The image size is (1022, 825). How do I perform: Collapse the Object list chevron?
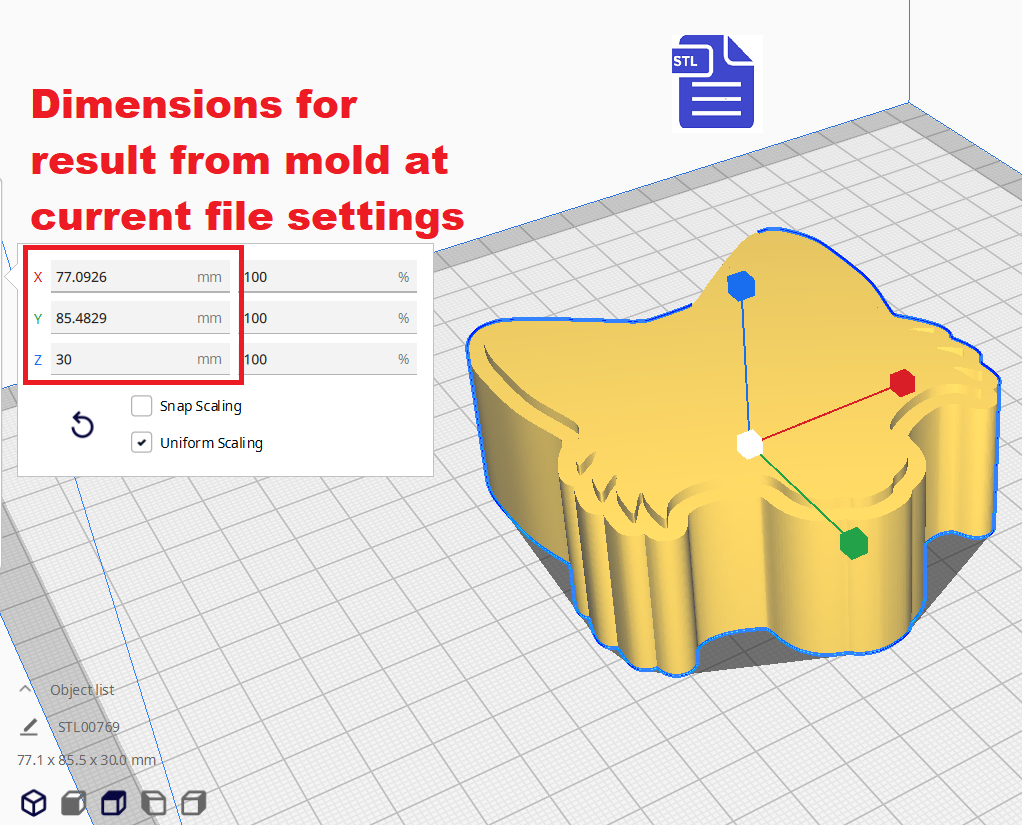pyautogui.click(x=25, y=690)
